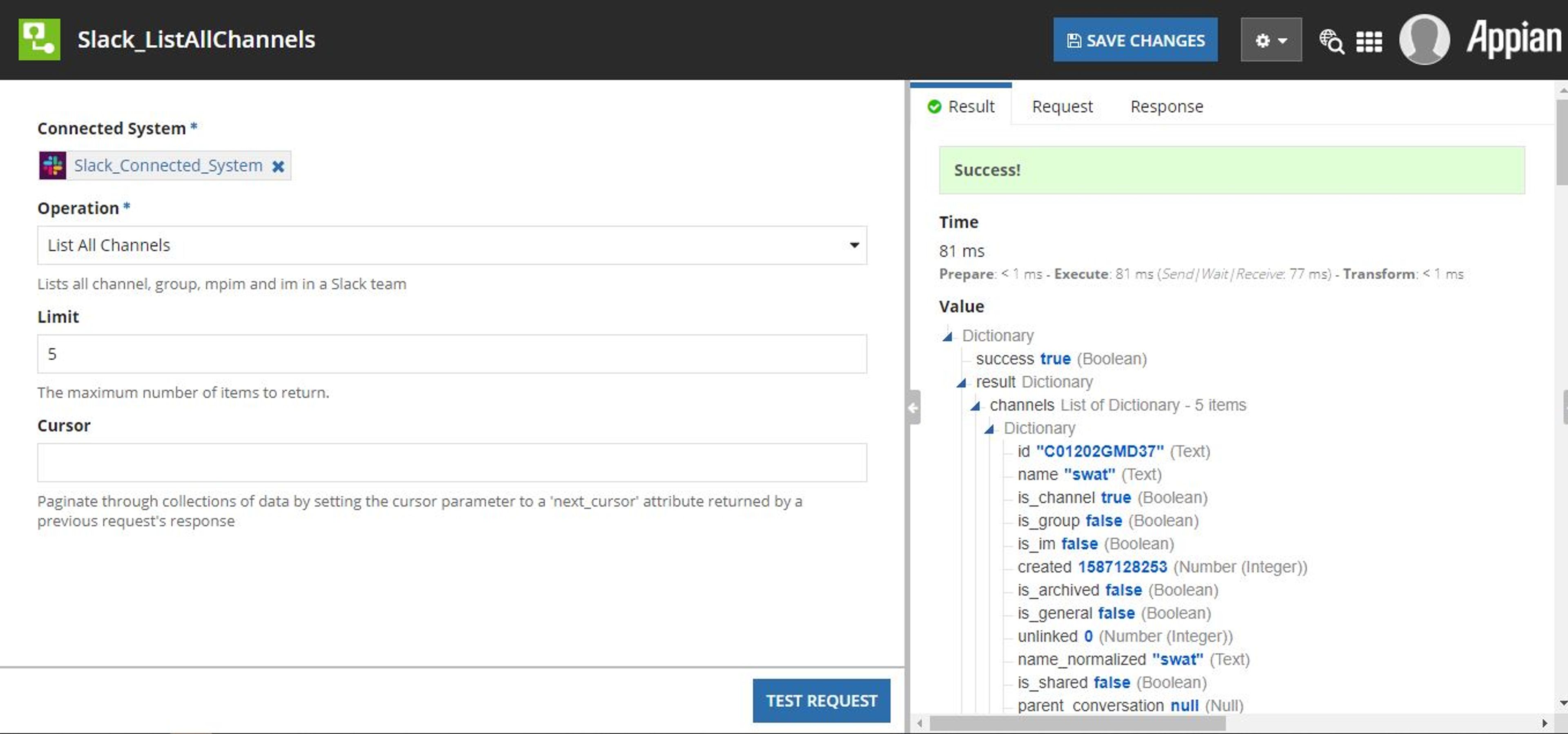Open the settings gear menu
Image resolution: width=1568 pixels, height=734 pixels.
click(x=1271, y=40)
